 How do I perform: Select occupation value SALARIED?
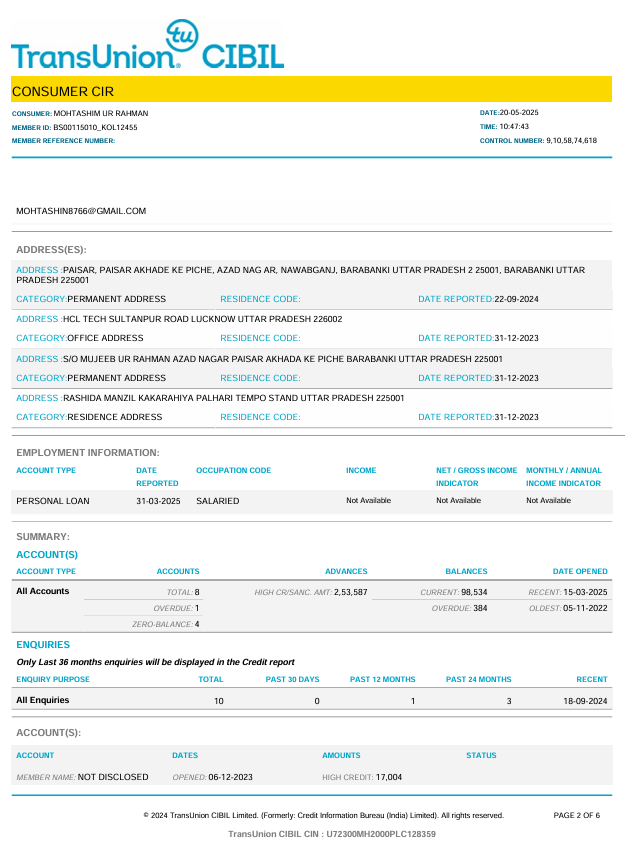(x=218, y=501)
